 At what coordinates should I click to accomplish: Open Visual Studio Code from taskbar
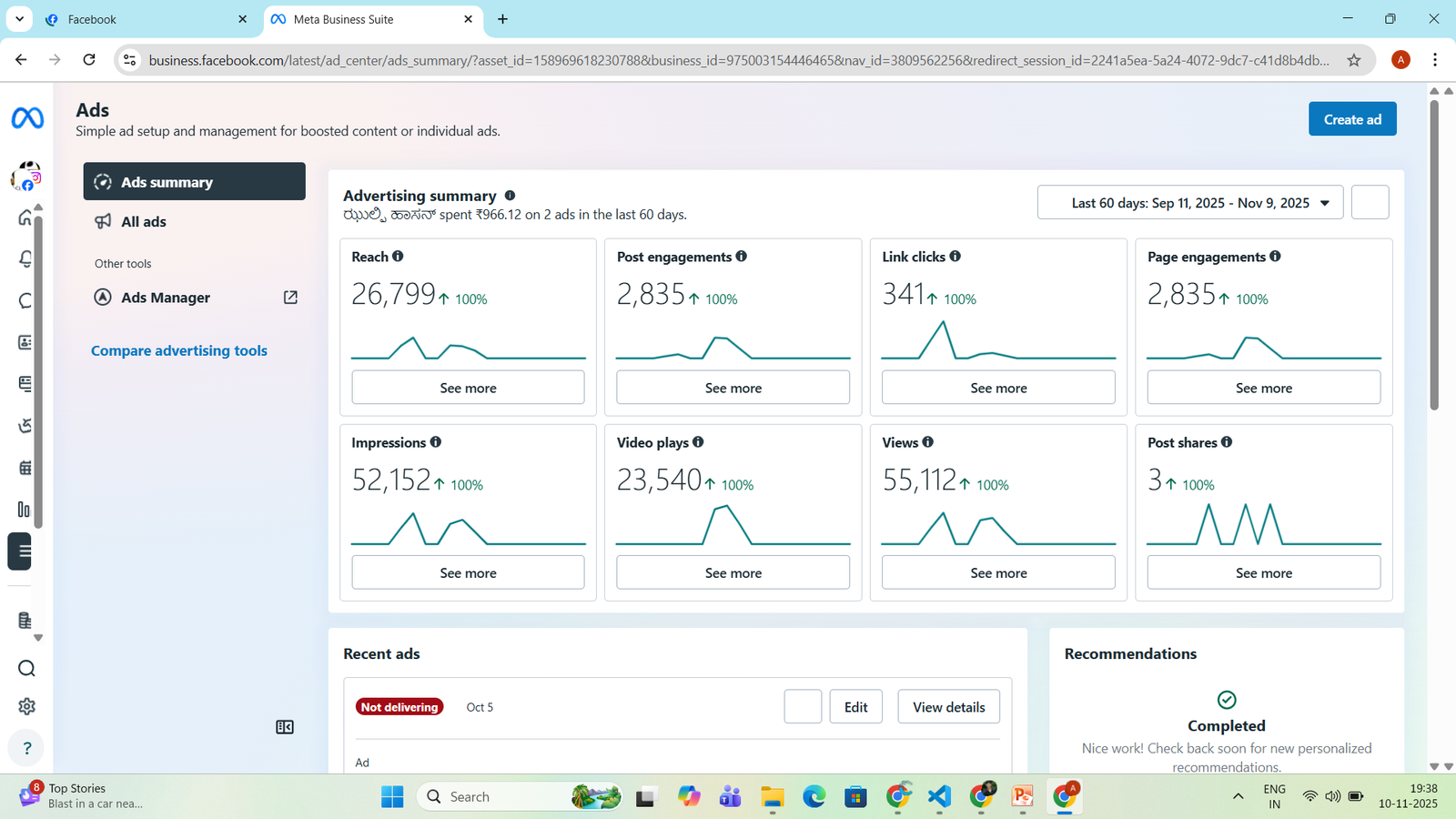coord(939,797)
